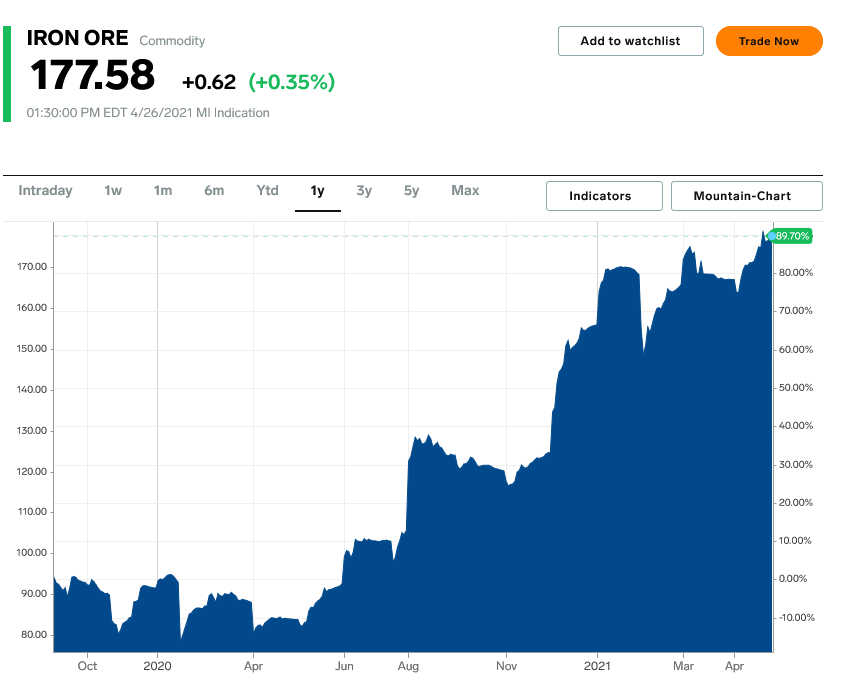The width and height of the screenshot is (850, 687).
Task: Show Max historical range
Action: (x=465, y=190)
